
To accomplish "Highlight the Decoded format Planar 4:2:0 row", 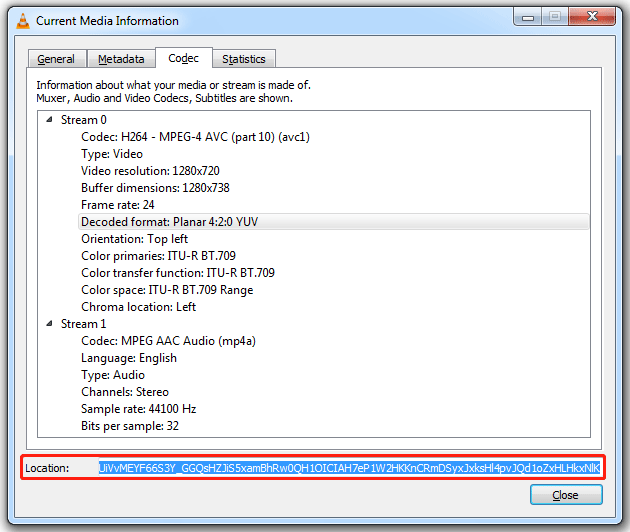I will (x=169, y=222).
